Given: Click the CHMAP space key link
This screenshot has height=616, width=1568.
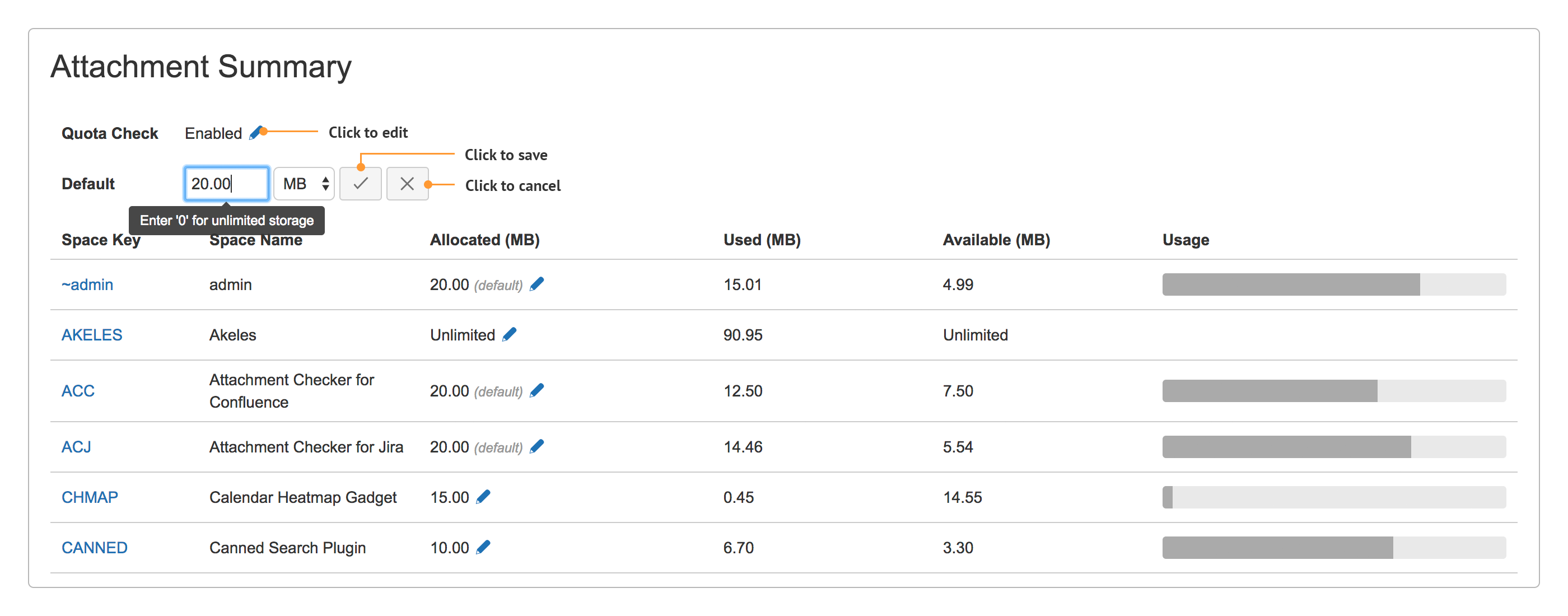Looking at the screenshot, I should coord(90,497).
